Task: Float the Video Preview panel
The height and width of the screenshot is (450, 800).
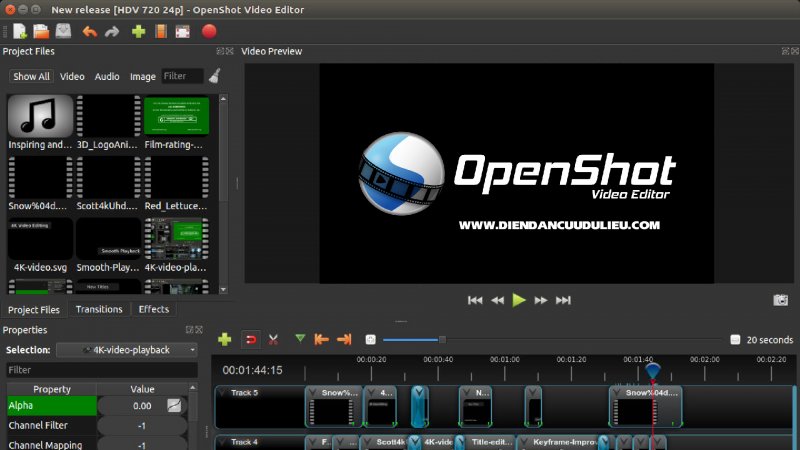Action: 785,51
